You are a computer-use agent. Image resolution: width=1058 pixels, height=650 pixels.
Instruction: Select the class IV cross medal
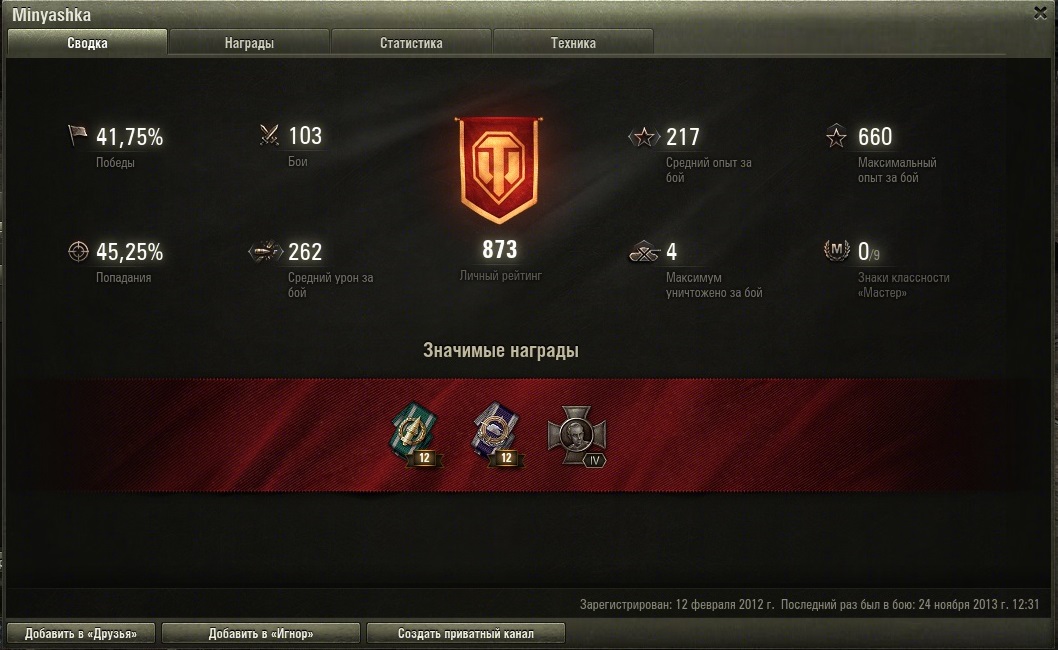pyautogui.click(x=577, y=436)
